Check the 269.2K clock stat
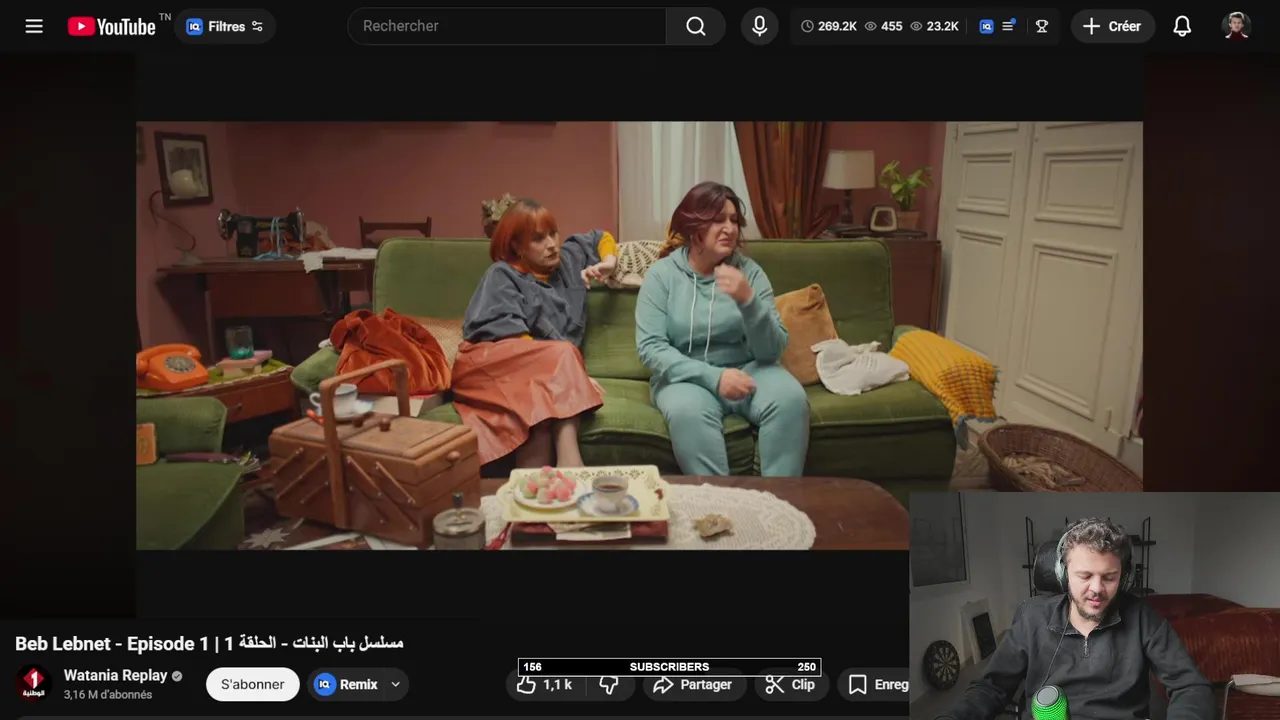The image size is (1280, 720). tap(829, 26)
